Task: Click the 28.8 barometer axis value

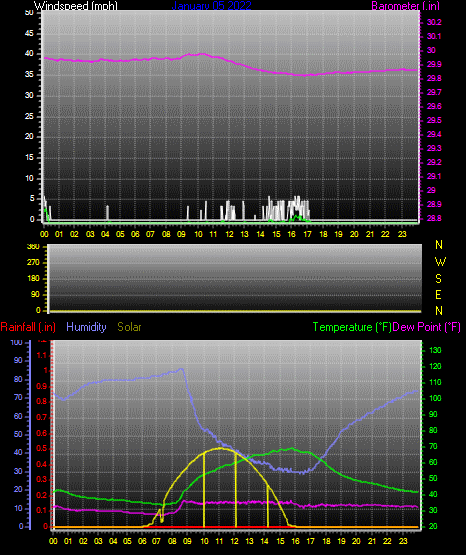Action: [x=434, y=218]
